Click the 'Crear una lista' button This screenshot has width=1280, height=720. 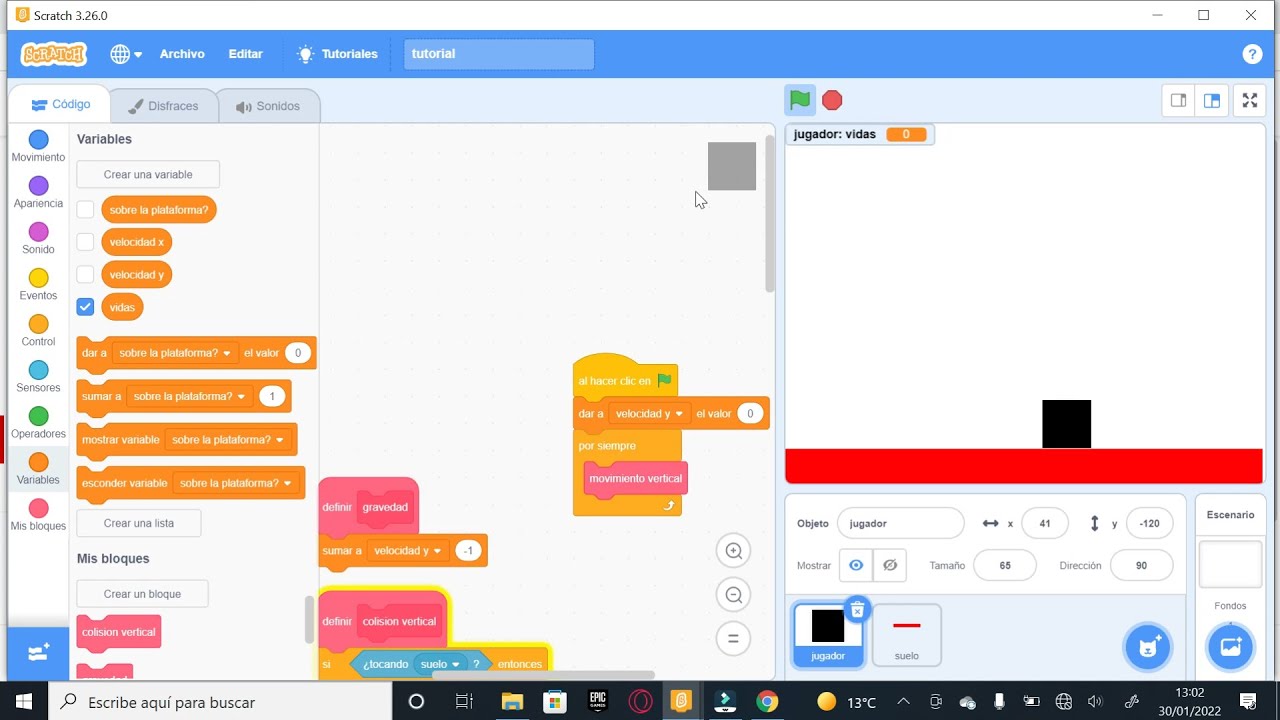(x=139, y=523)
